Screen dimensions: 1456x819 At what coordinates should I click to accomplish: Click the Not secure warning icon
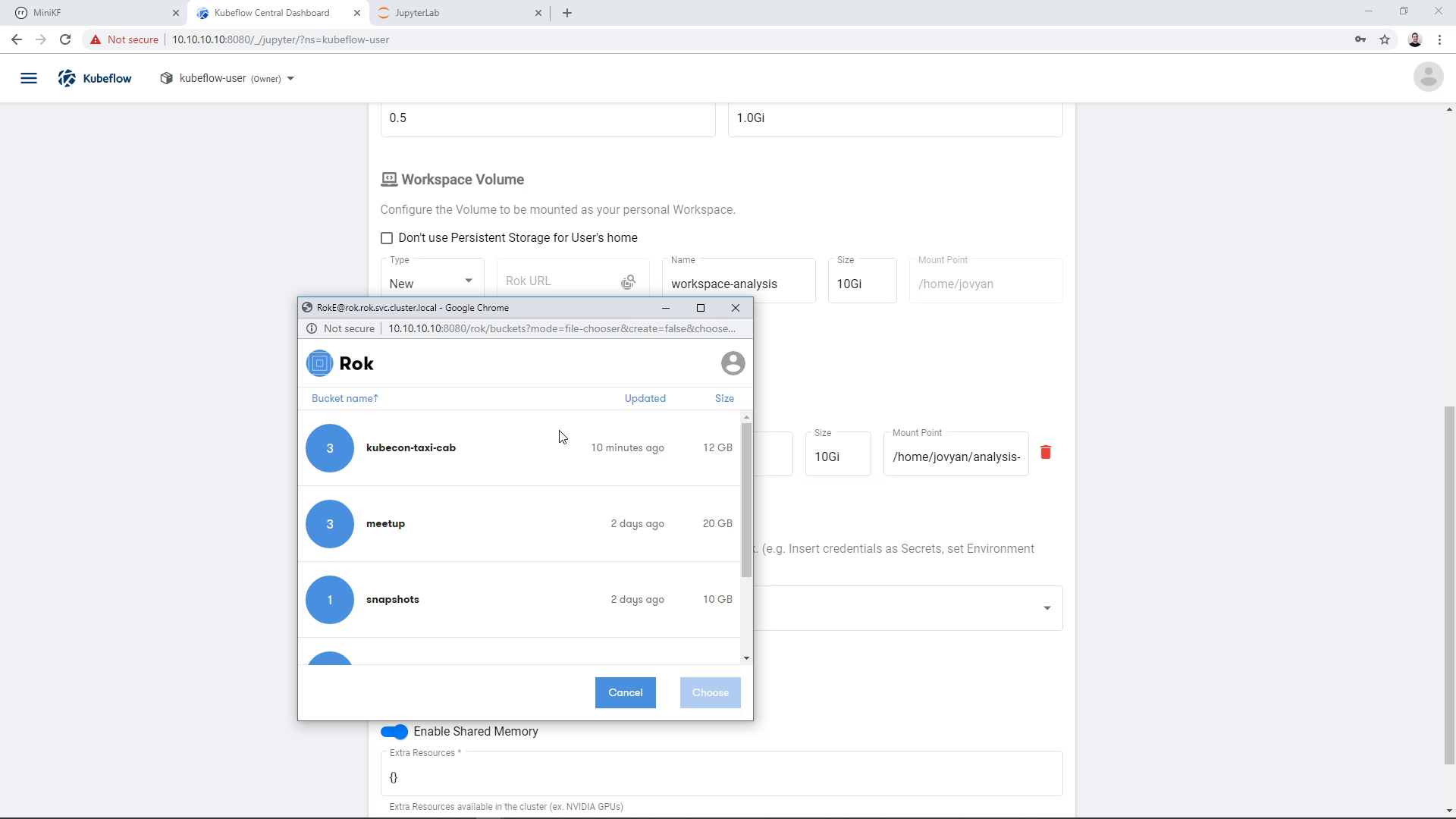[96, 39]
